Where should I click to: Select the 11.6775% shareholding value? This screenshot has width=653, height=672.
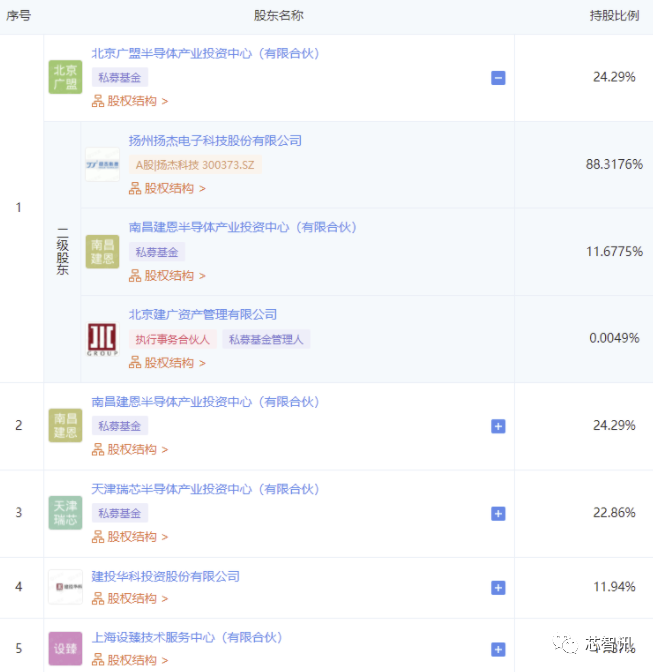[614, 251]
